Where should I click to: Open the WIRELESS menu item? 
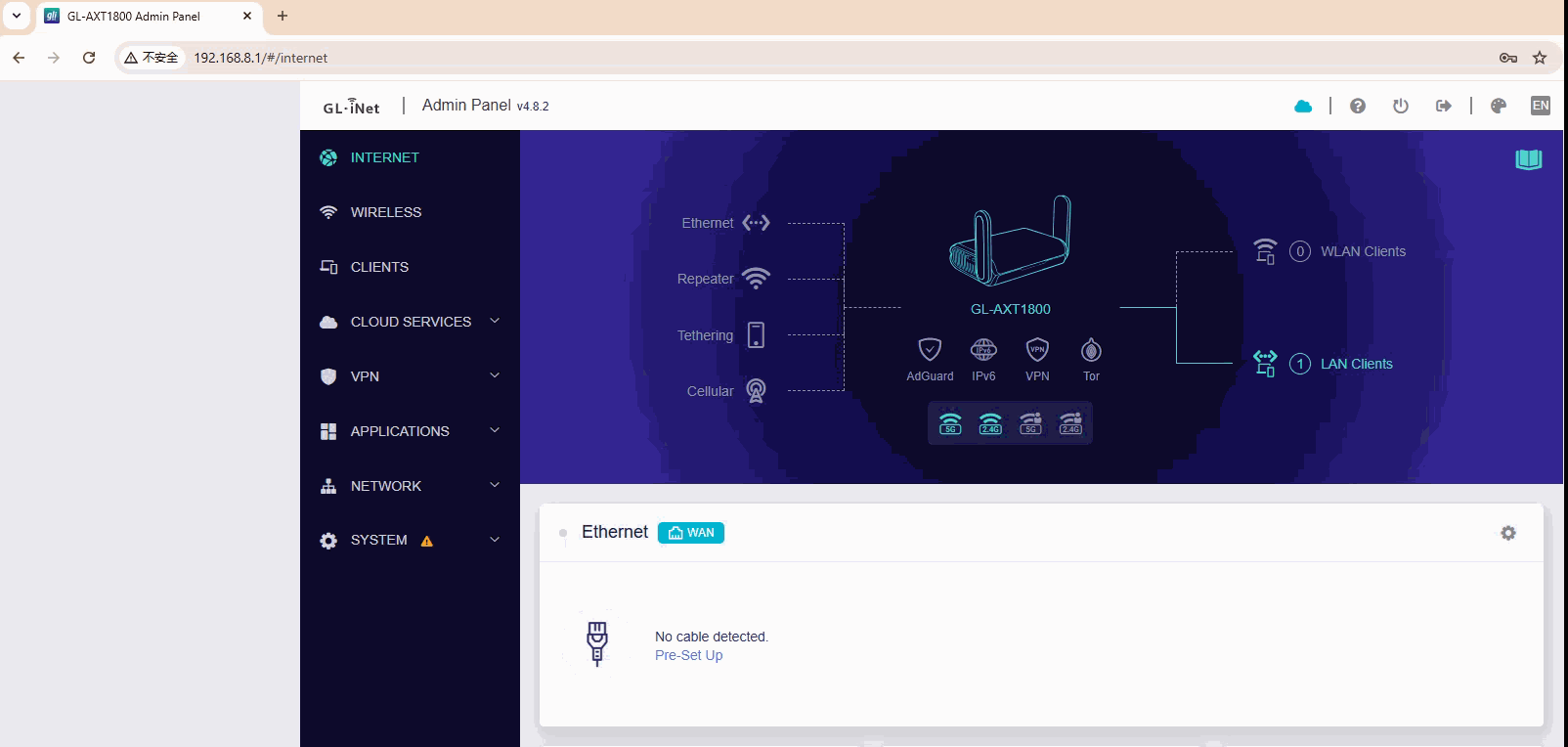coord(385,212)
